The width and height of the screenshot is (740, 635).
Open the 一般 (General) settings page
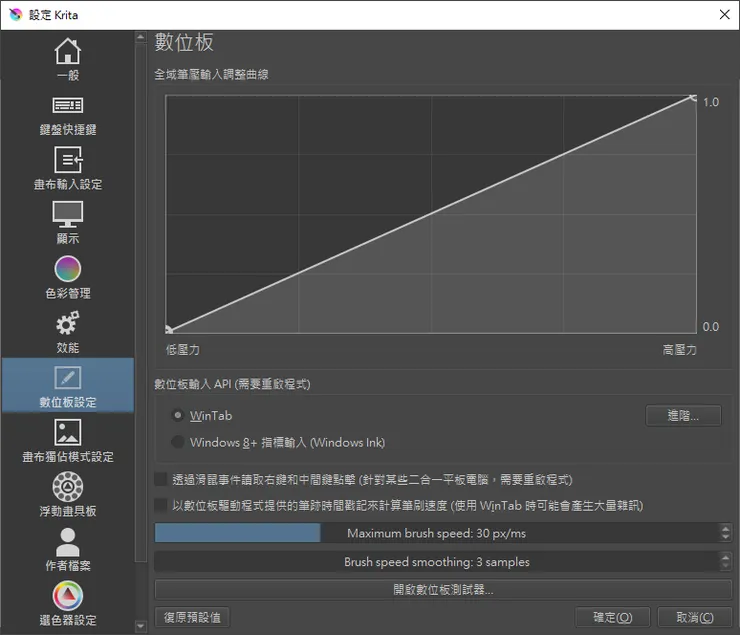tap(67, 58)
